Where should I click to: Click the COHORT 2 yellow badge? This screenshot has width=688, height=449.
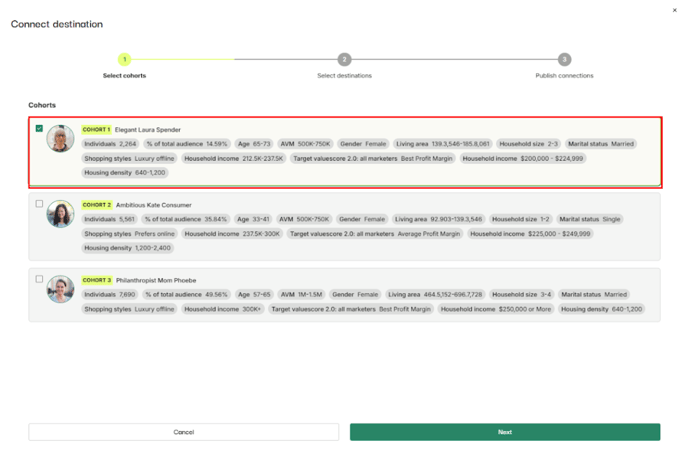coord(96,205)
